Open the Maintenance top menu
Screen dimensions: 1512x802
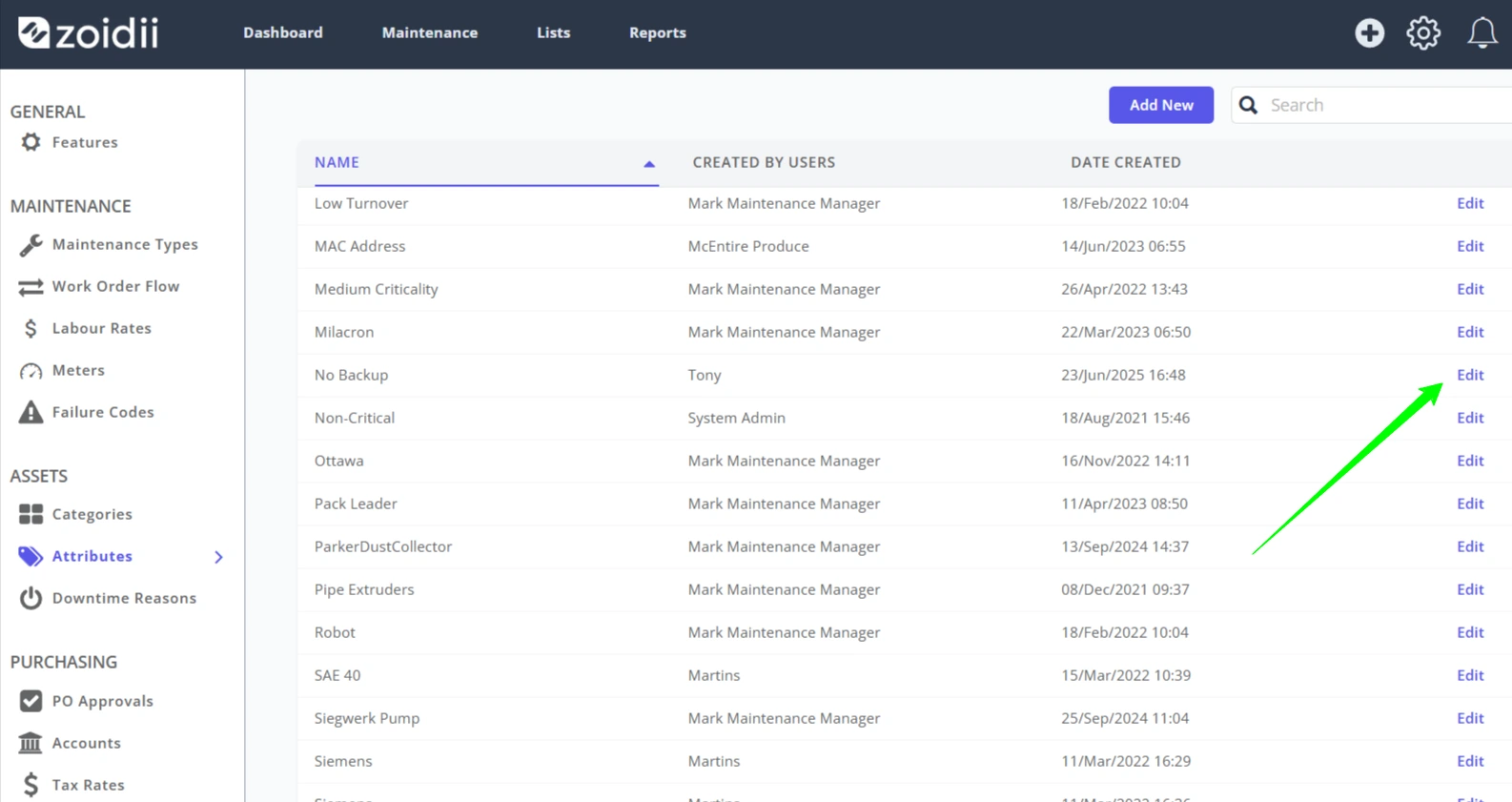click(x=430, y=32)
